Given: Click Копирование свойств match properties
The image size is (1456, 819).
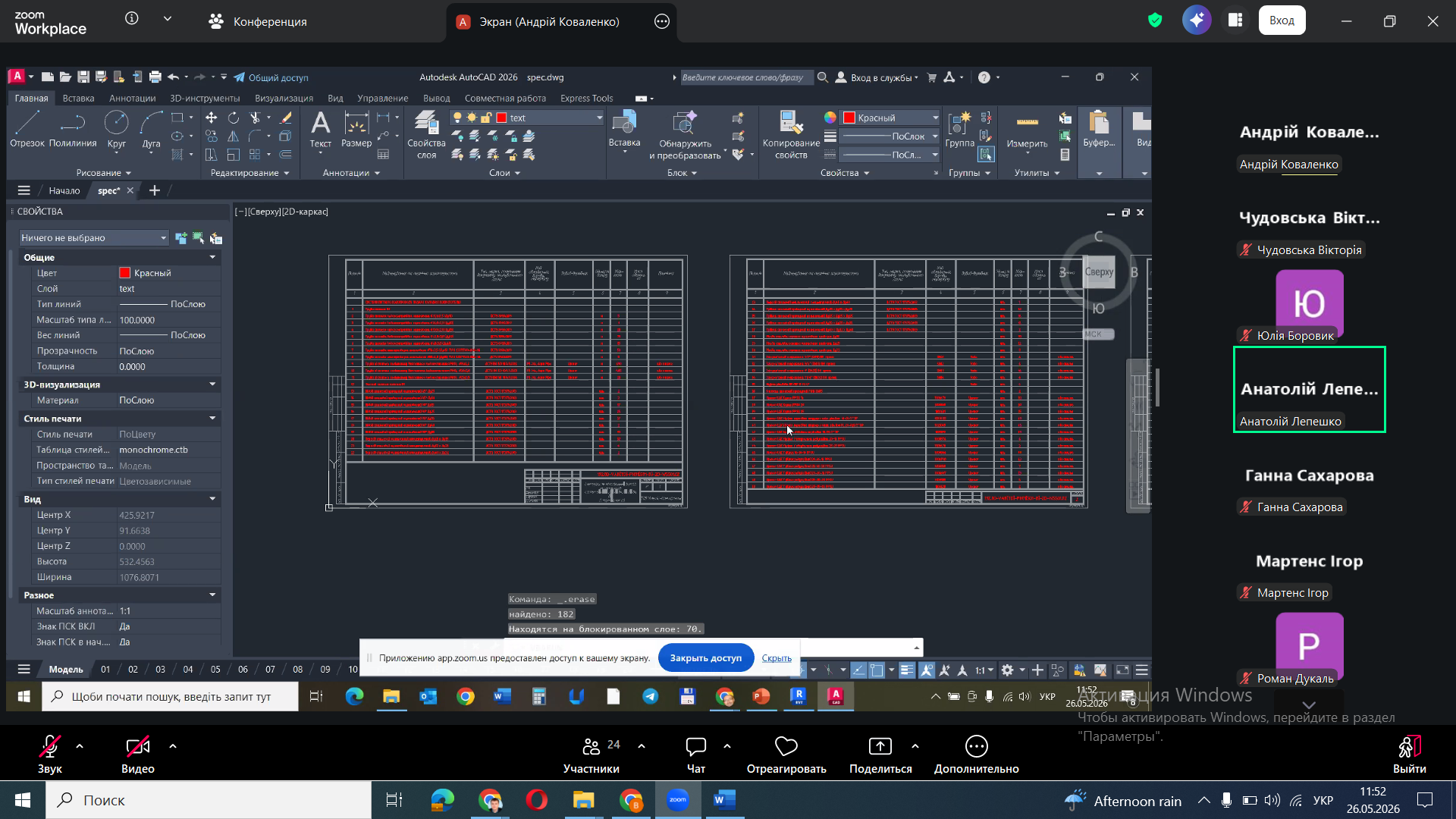Looking at the screenshot, I should pos(791,134).
